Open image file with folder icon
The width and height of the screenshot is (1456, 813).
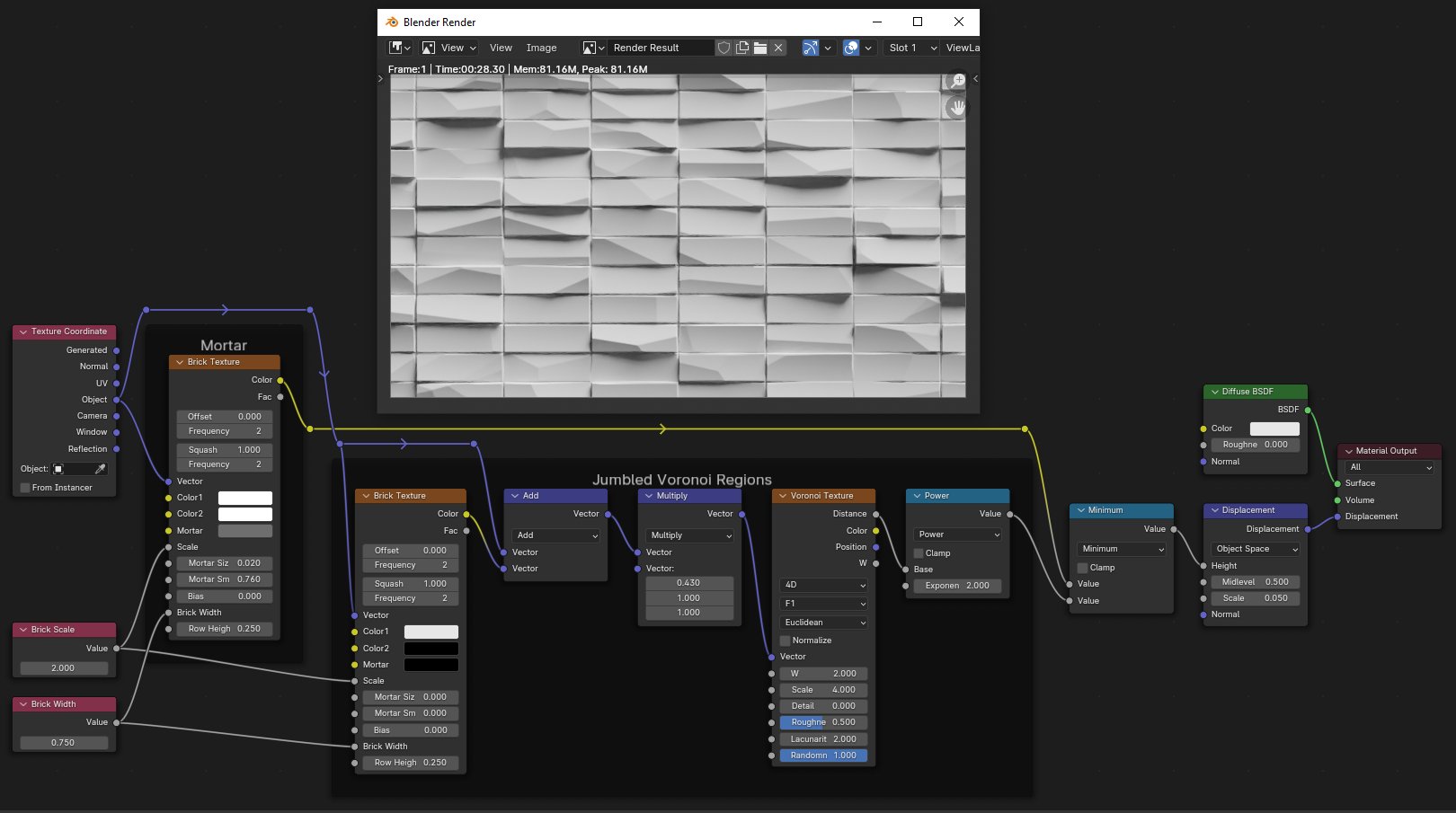tap(760, 48)
